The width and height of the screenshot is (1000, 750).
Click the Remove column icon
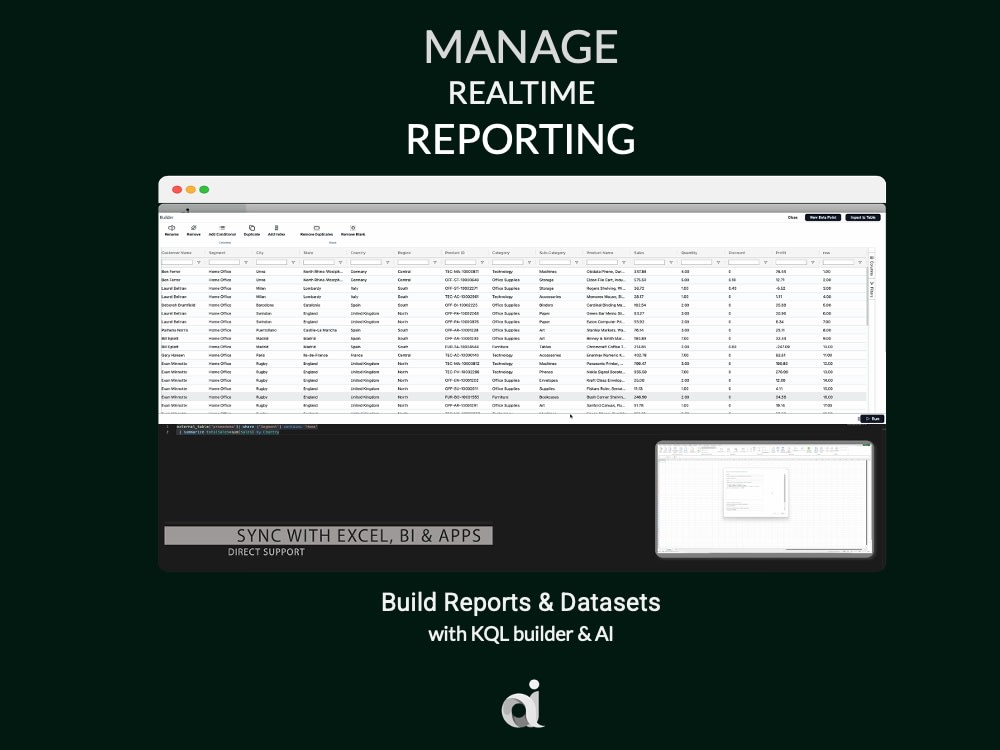pos(193,228)
